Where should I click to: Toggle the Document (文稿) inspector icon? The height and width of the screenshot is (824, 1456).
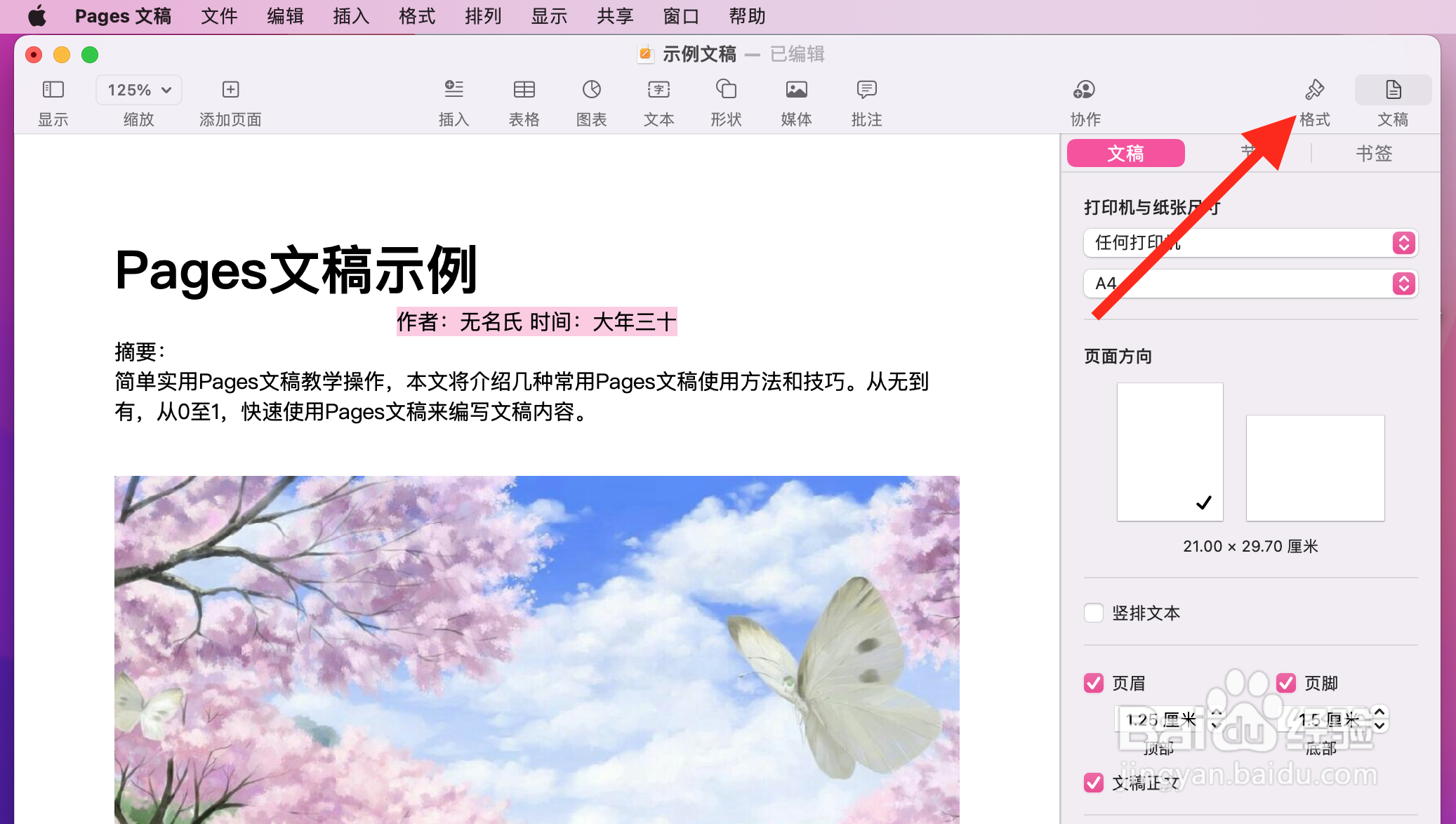pyautogui.click(x=1393, y=89)
